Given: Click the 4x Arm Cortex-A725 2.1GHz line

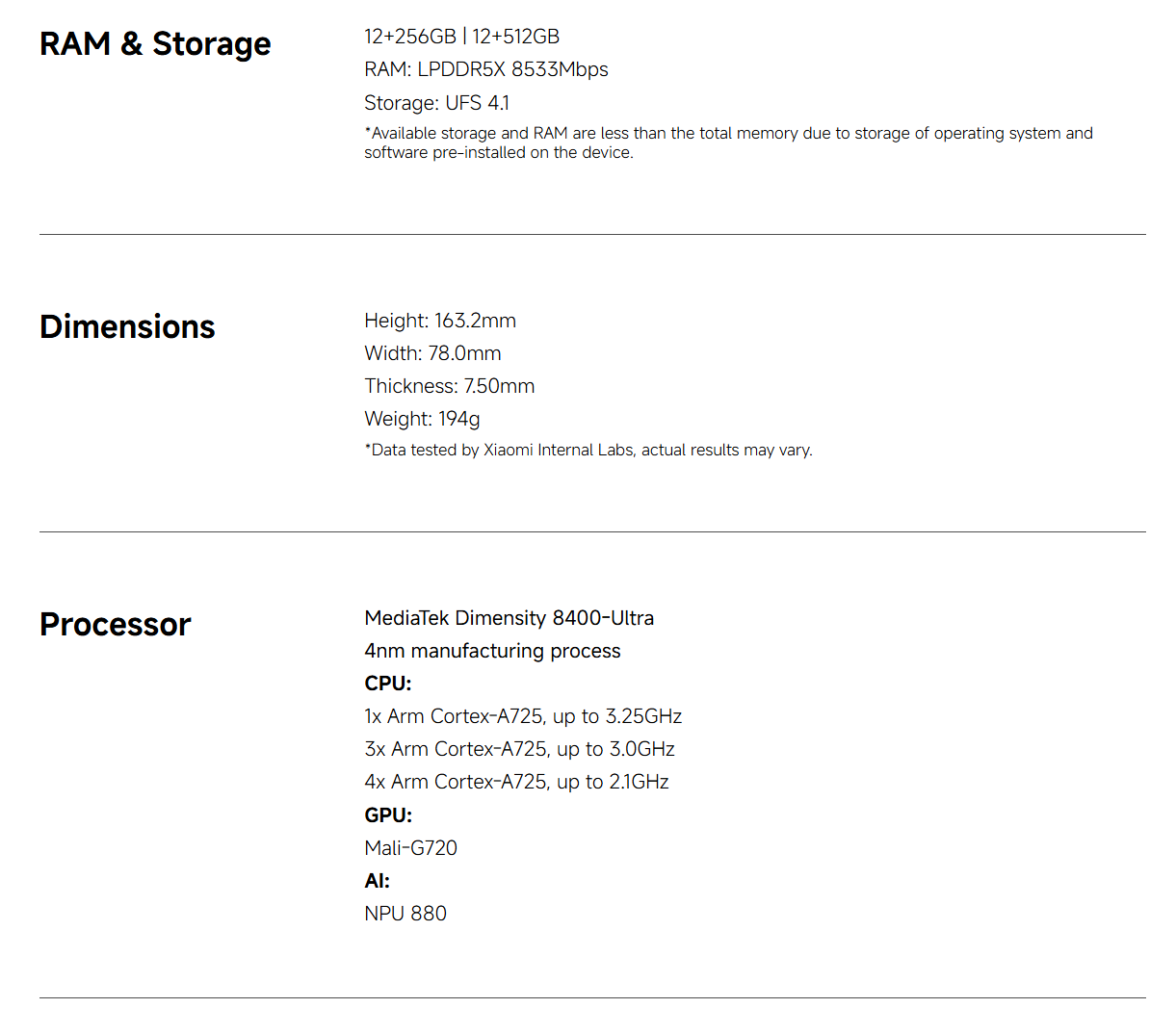Looking at the screenshot, I should 516,782.
